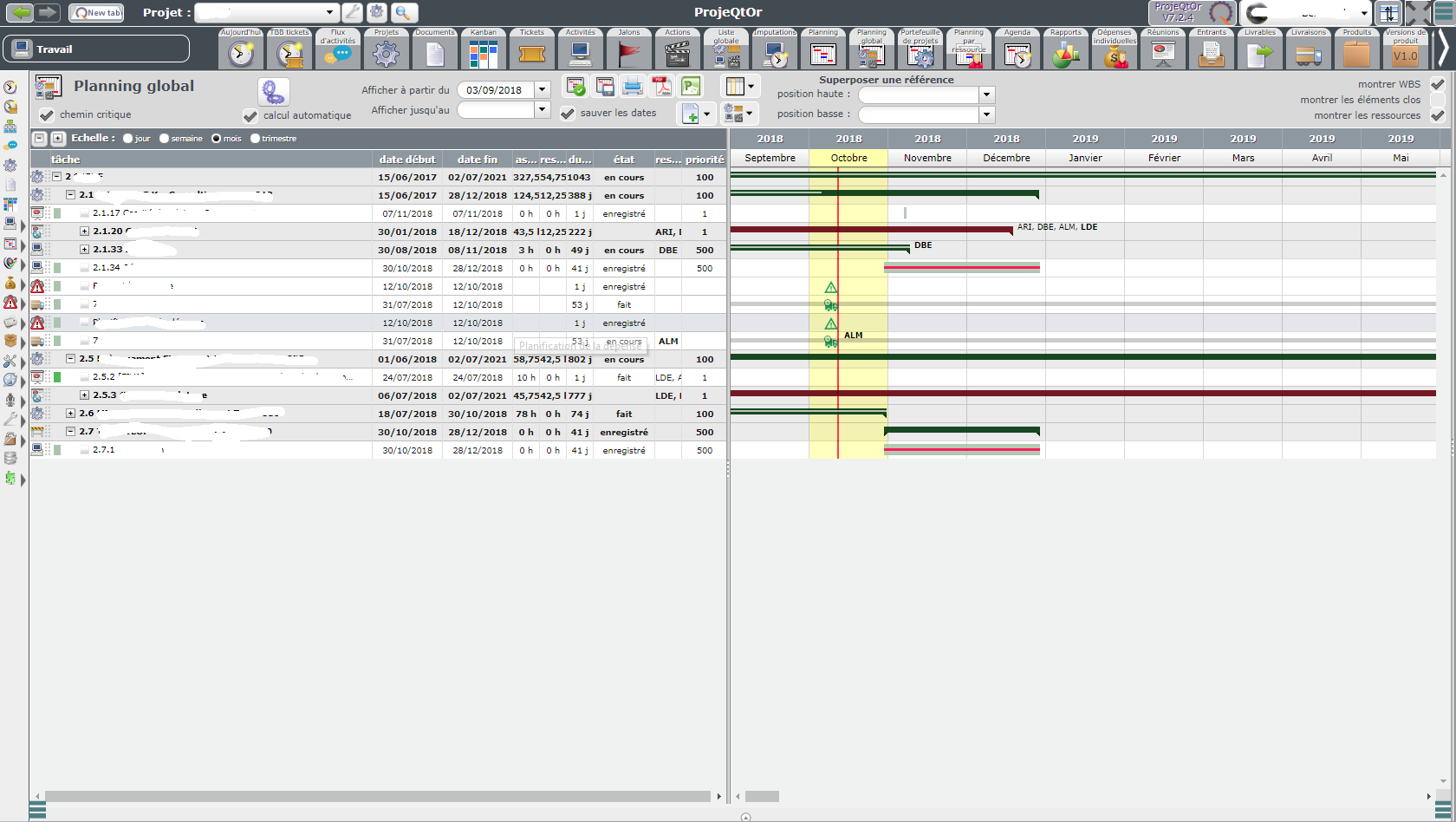Click the Gantt horizontal scrollbar thumb
This screenshot has width=1456, height=822.
(762, 796)
